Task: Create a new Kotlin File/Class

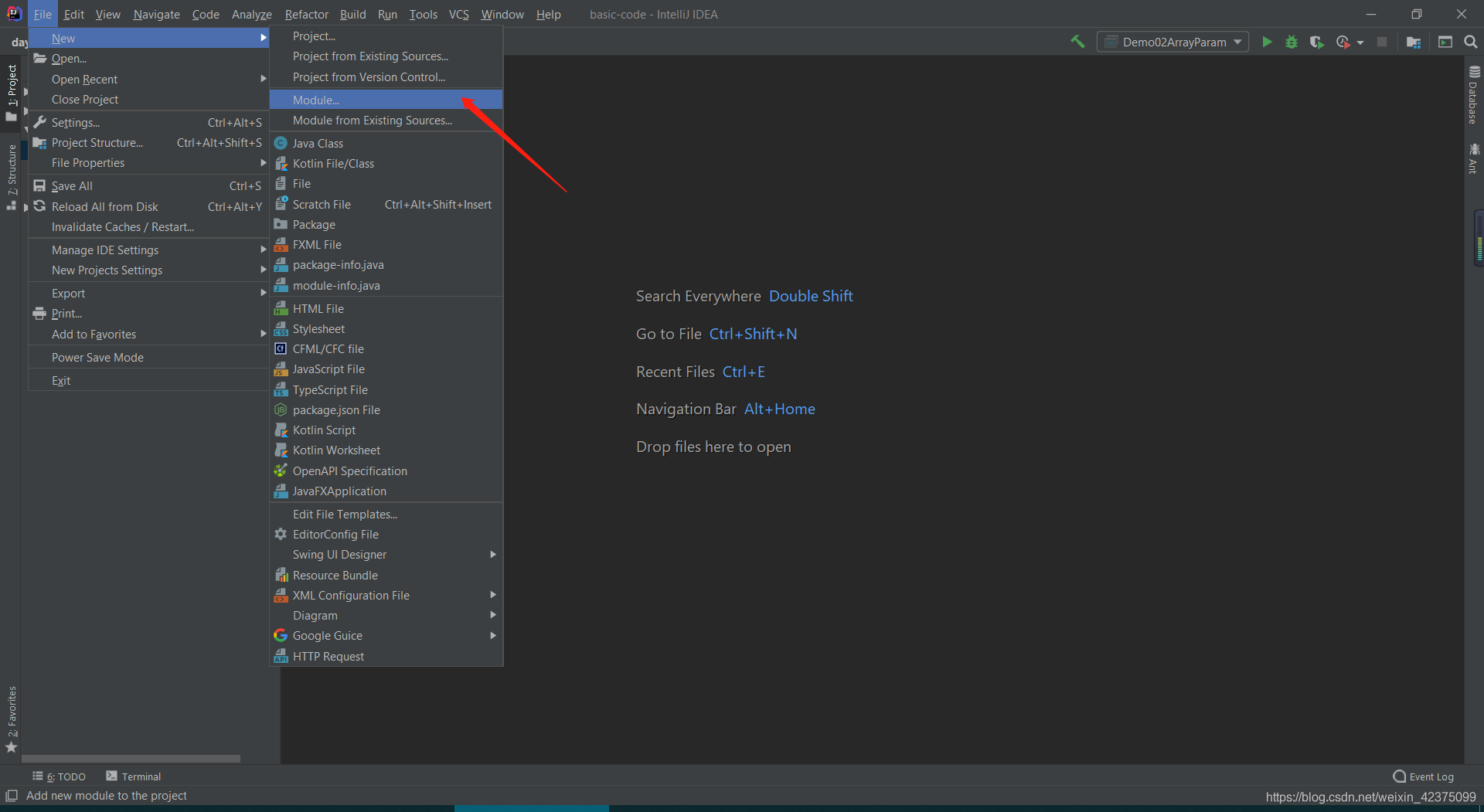Action: 386,164
